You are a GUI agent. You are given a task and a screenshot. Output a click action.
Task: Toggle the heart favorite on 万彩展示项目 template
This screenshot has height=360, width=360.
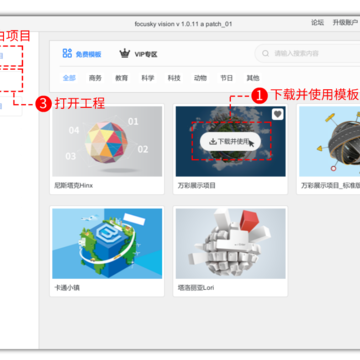[277, 114]
